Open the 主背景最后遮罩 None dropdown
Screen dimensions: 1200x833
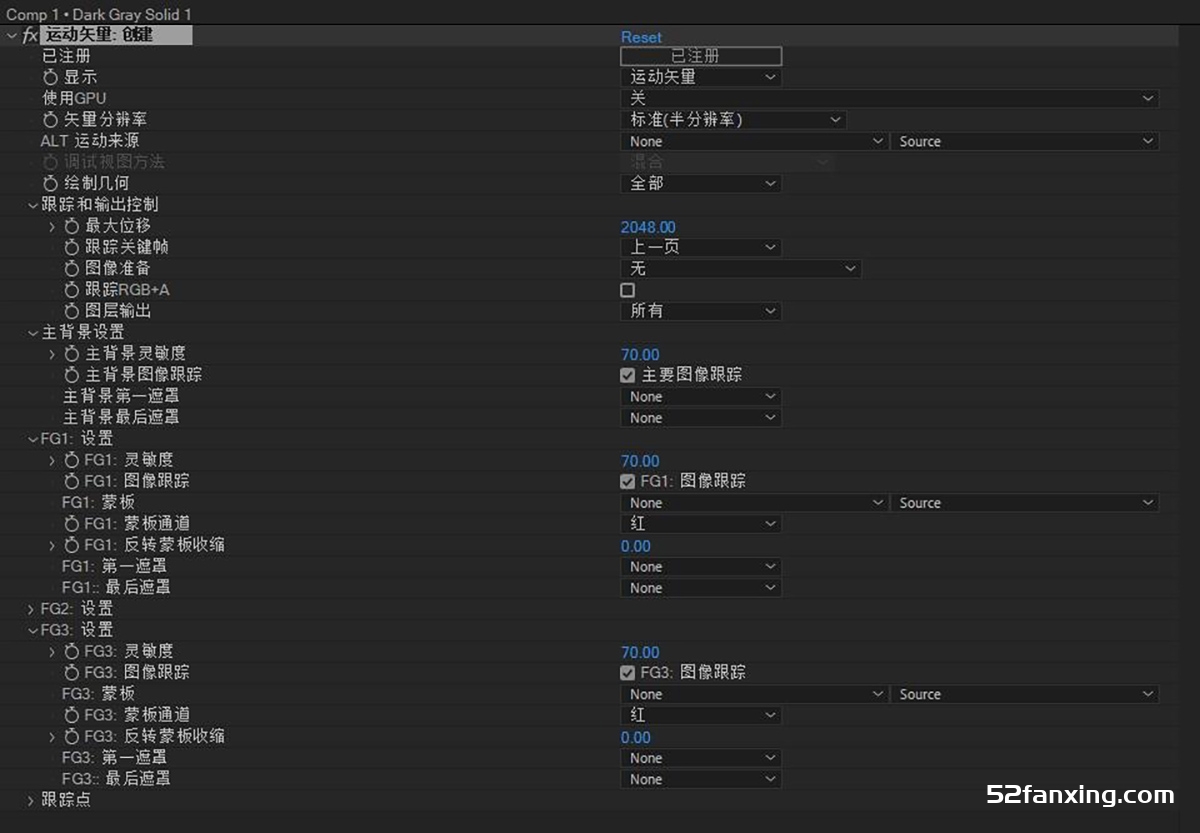[x=701, y=417]
